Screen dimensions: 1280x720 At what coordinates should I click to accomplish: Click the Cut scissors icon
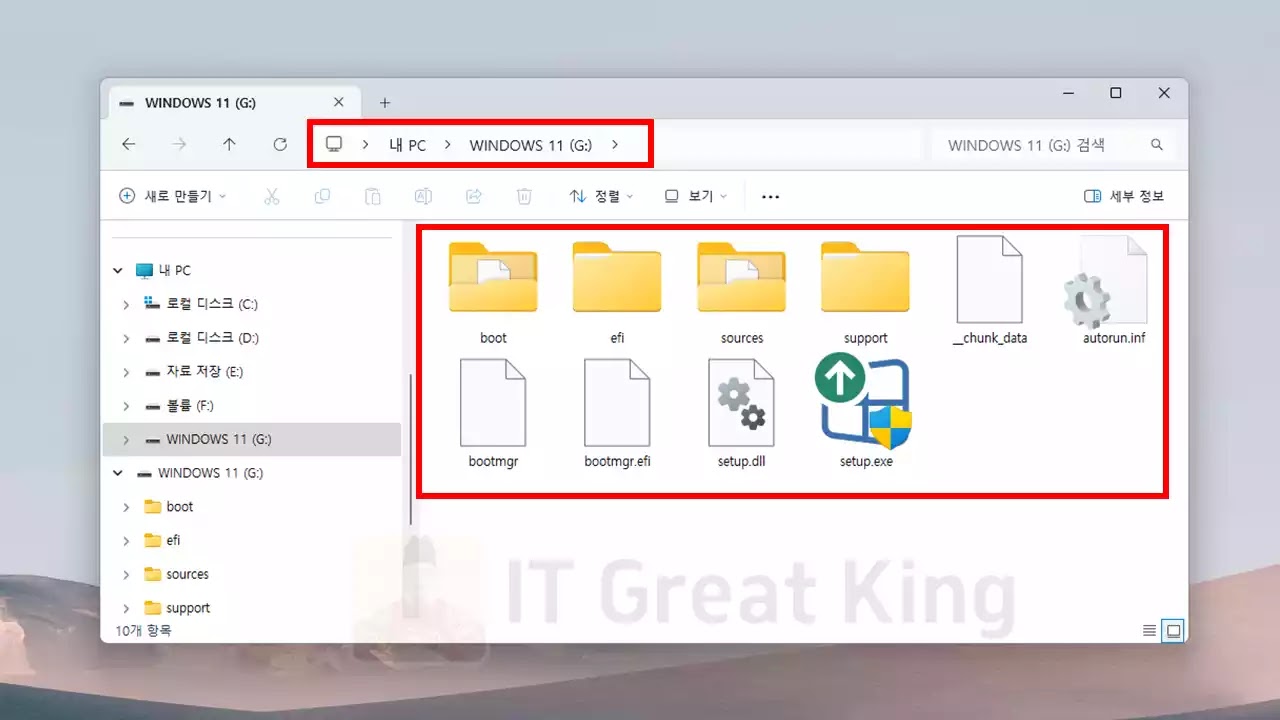pyautogui.click(x=271, y=197)
